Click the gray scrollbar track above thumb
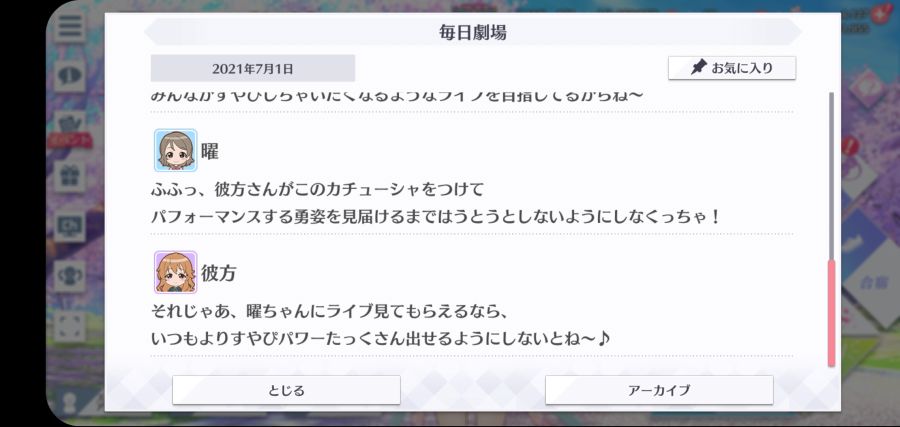The image size is (900, 427). tap(831, 175)
